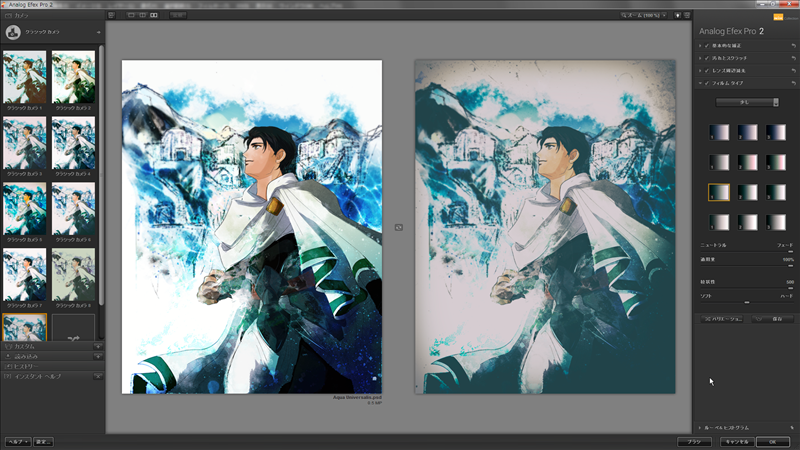Image resolution: width=800 pixels, height=450 pixels.
Task: Open the ズーム (100%) dropdown
Action: tap(643, 15)
